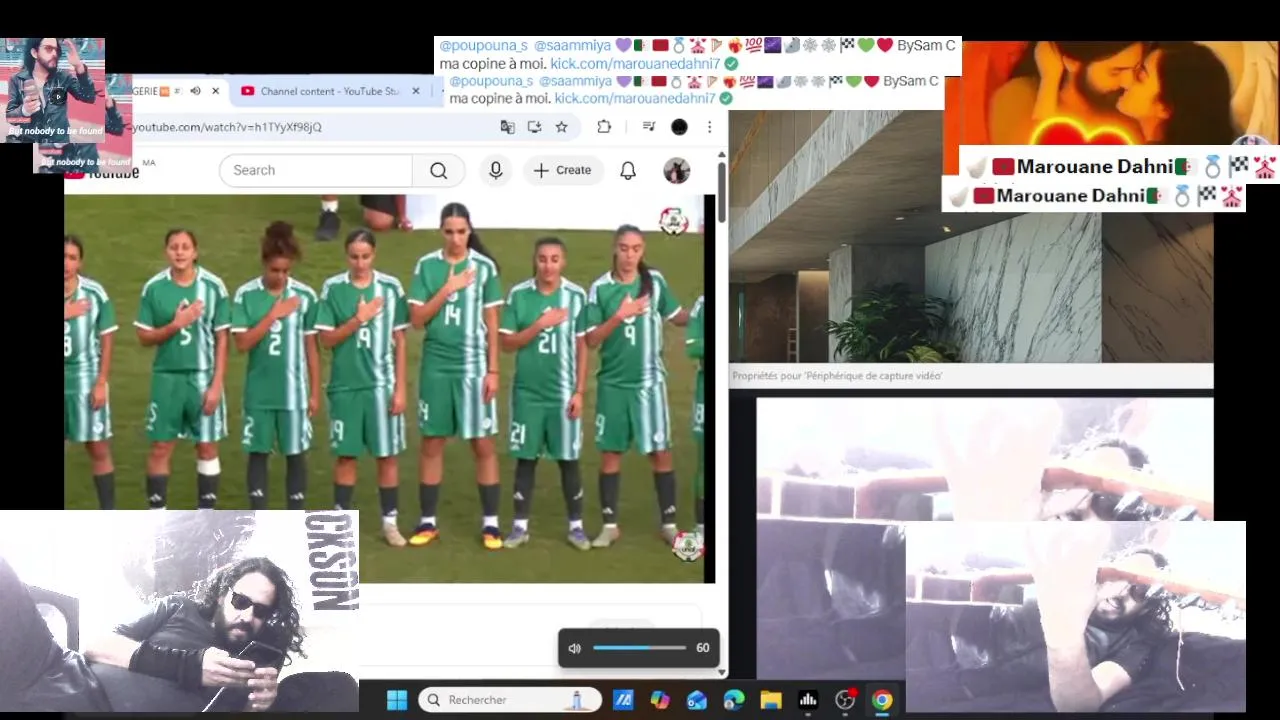1280x720 pixels.
Task: Click the YouTube logo partially visible
Action: pyautogui.click(x=102, y=172)
